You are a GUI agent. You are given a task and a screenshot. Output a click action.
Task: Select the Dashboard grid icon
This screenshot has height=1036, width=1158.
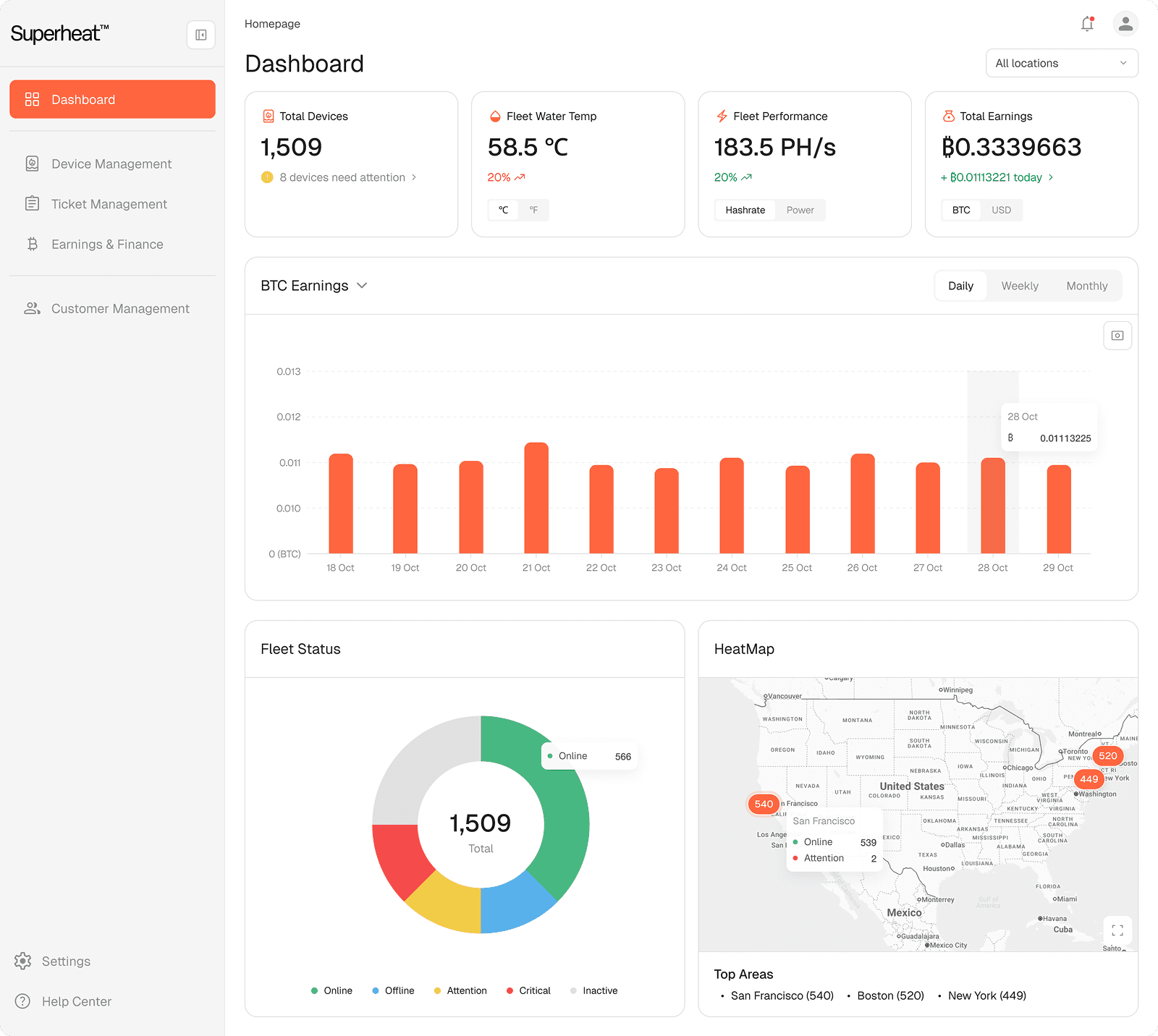tap(33, 99)
